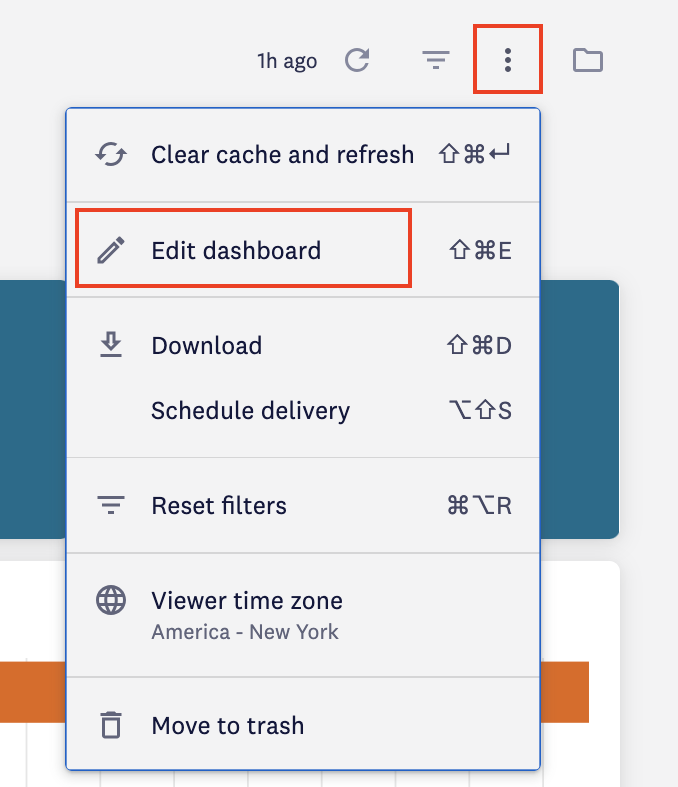Select Download menu entry
Viewport: 678px width, 787px height.
point(206,346)
